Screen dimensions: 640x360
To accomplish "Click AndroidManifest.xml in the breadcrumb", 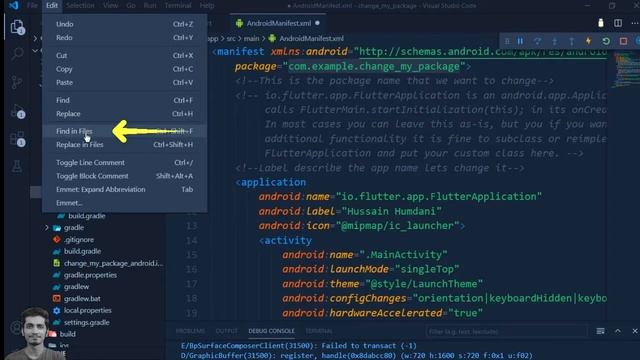I will tap(311, 38).
